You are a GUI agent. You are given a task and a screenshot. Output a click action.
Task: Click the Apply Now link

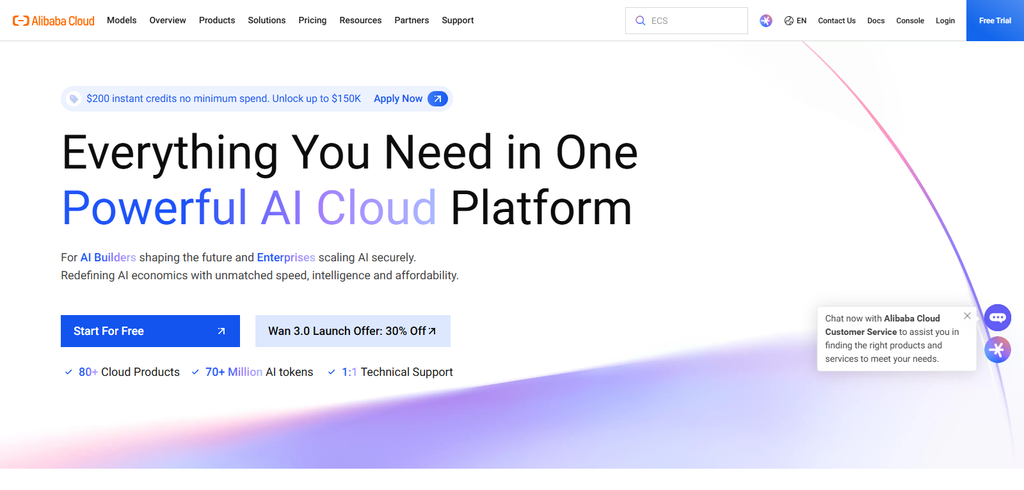398,99
